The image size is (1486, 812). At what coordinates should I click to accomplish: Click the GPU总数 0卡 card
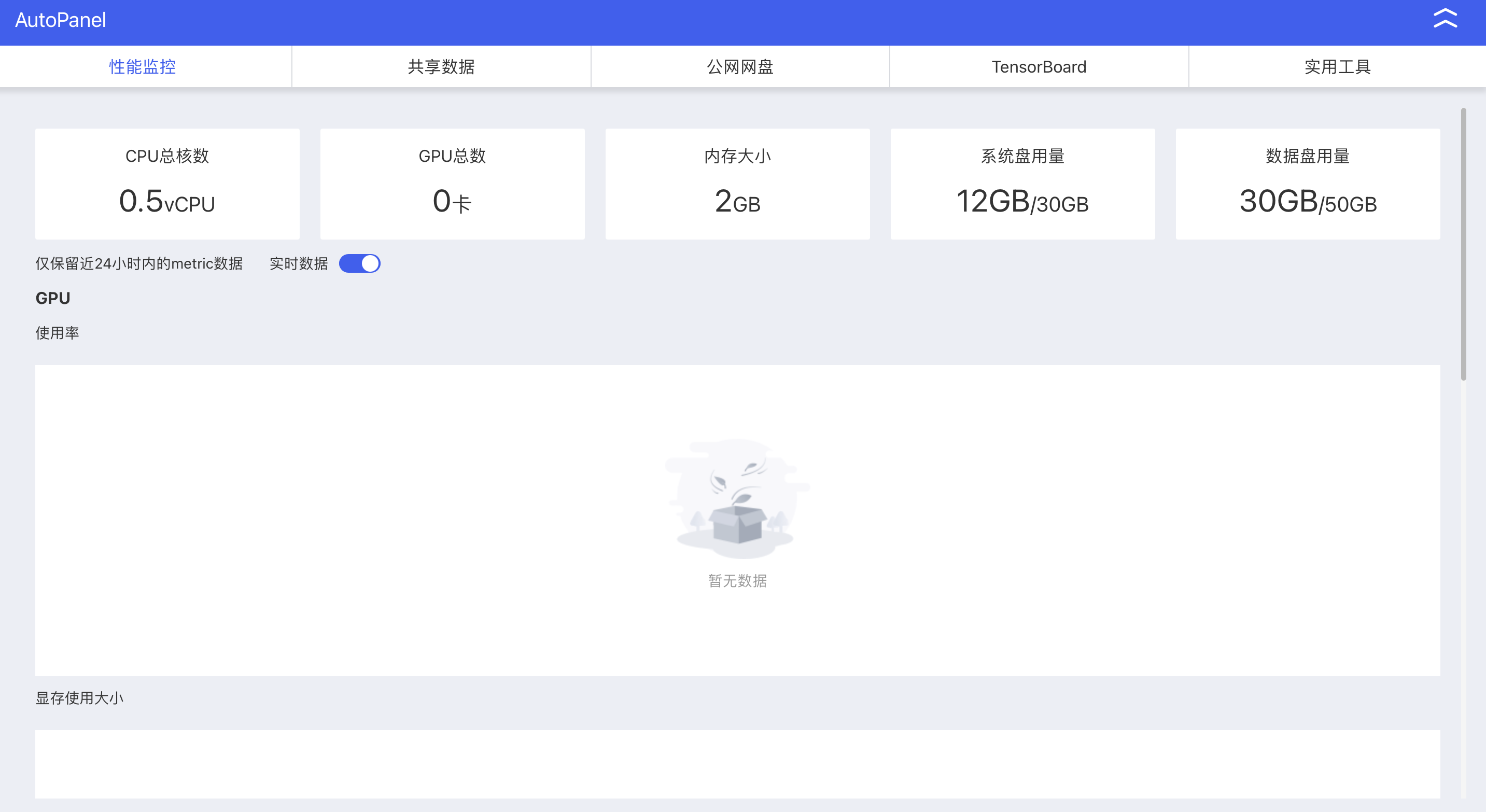[x=452, y=184]
